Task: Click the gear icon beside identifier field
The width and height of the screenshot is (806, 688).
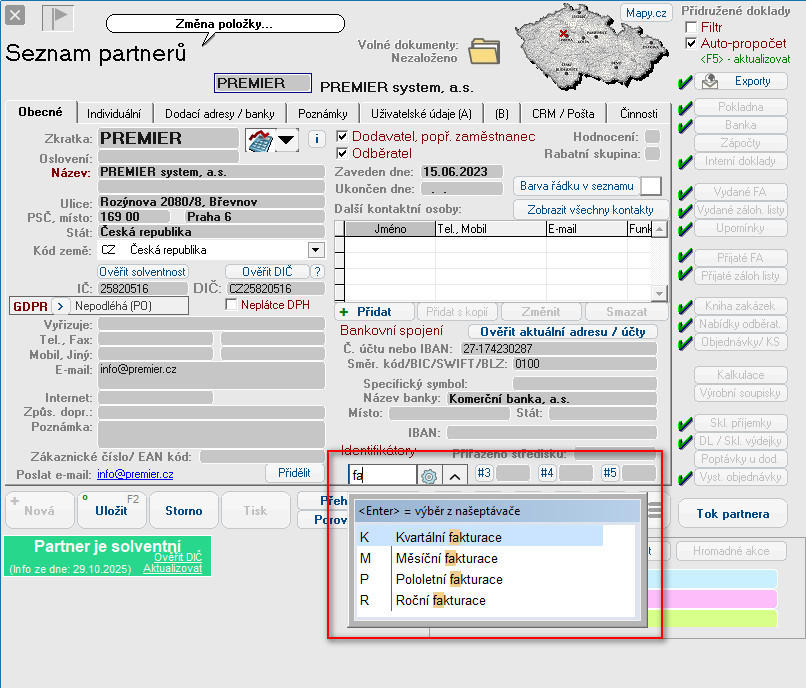Action: pos(429,476)
